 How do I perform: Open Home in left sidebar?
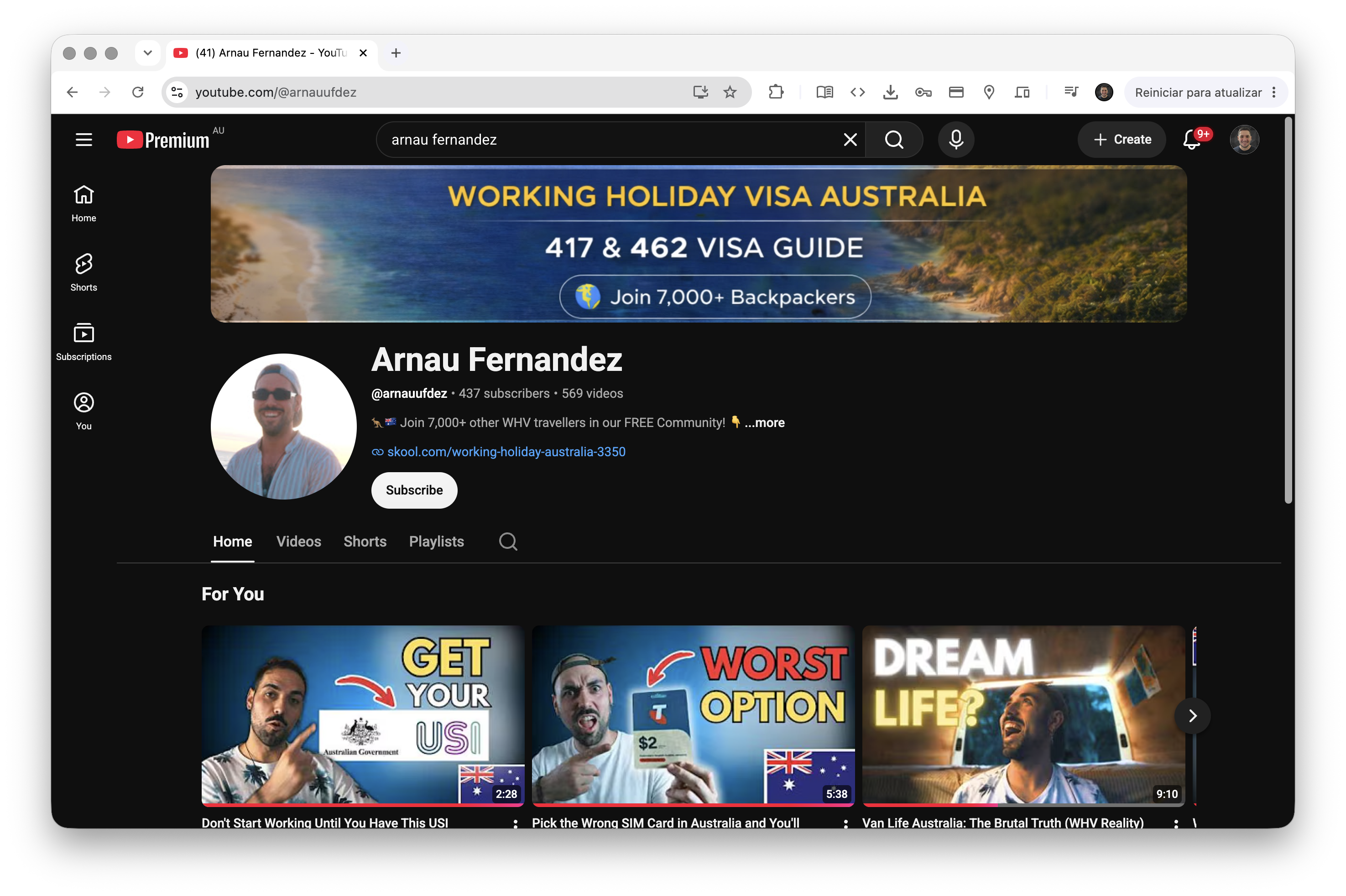click(x=83, y=204)
